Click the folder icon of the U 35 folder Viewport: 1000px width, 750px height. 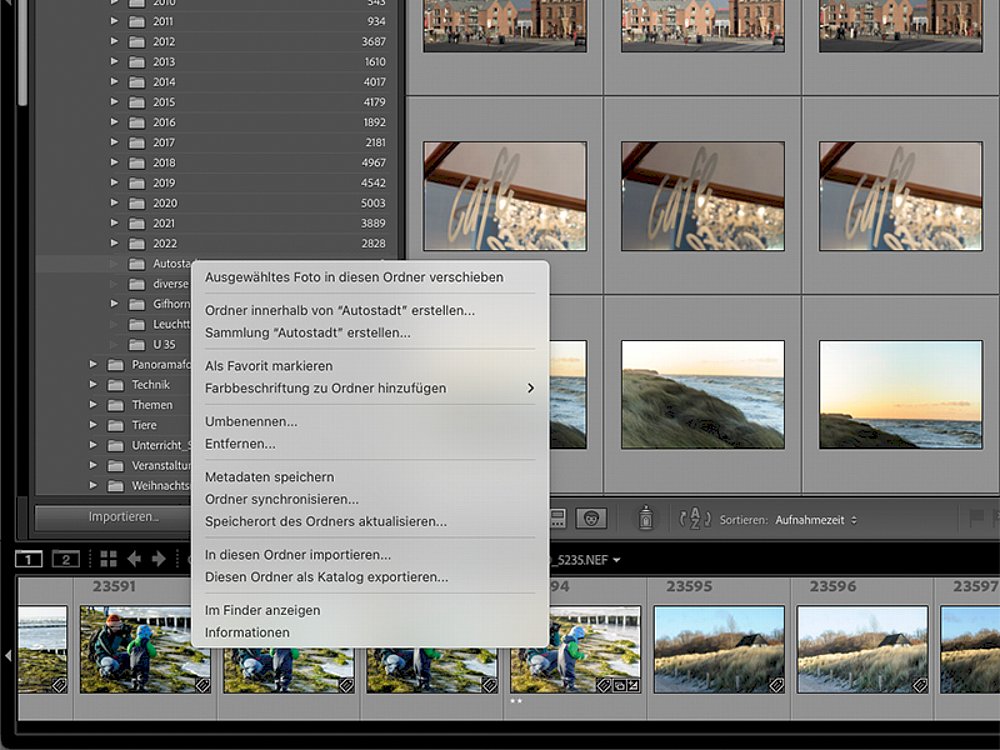(x=136, y=344)
